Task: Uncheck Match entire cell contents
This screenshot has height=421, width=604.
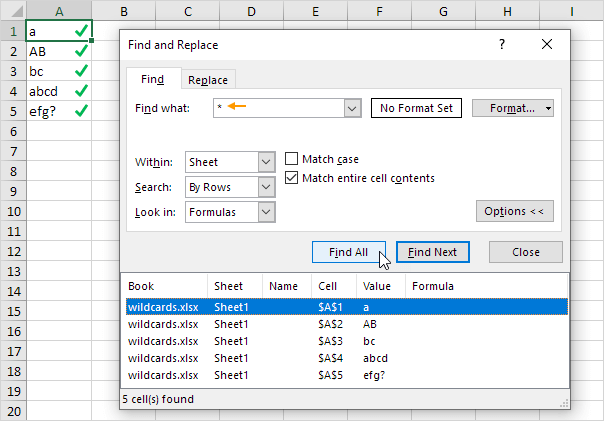Action: point(293,178)
